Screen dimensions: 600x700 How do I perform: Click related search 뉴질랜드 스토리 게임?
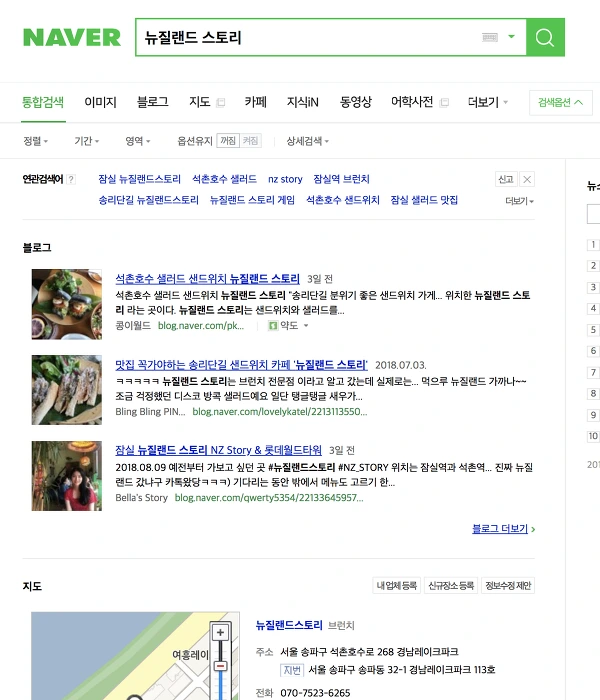click(252, 200)
